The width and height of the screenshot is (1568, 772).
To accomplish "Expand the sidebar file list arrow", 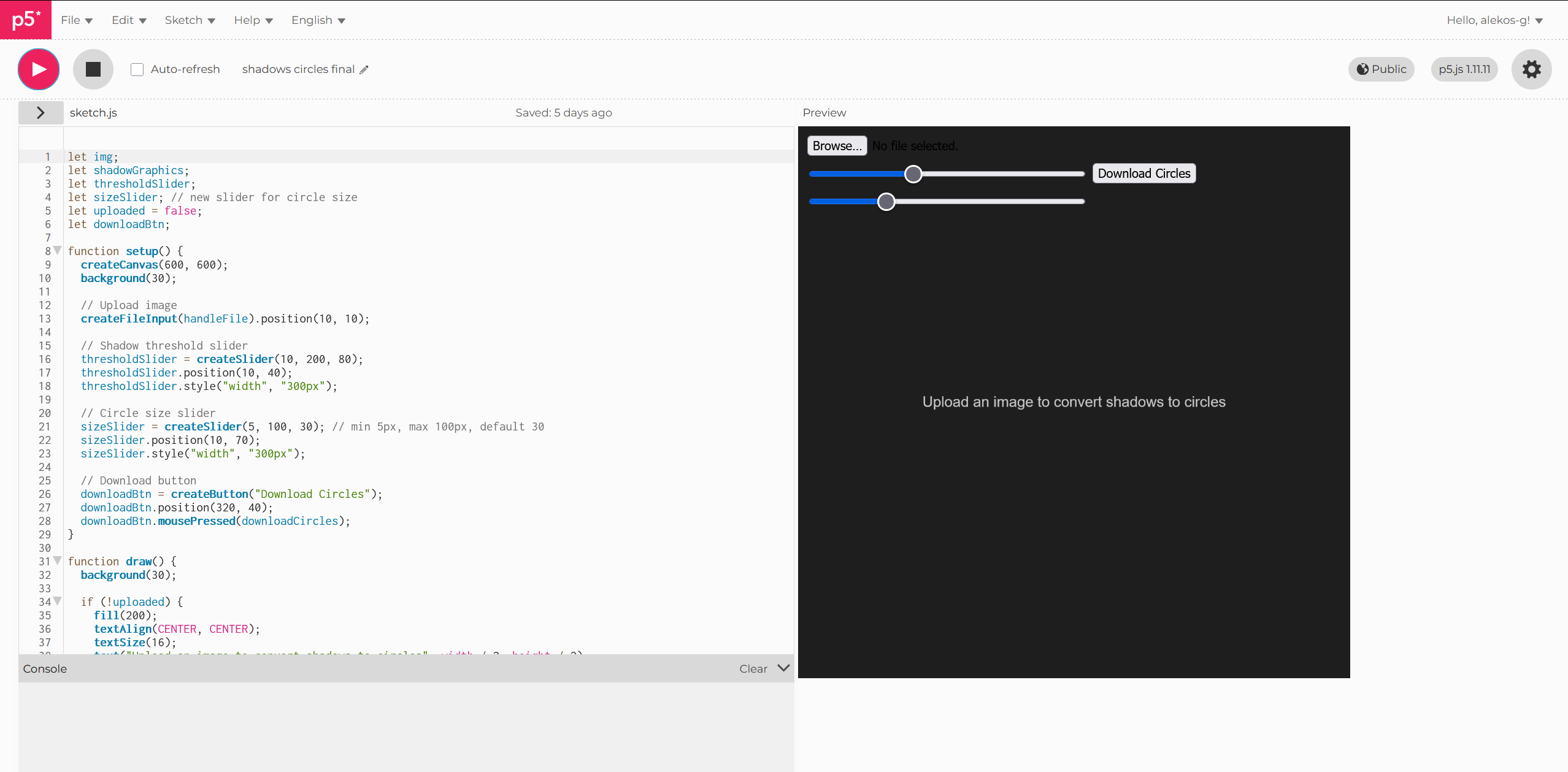I will click(x=40, y=113).
